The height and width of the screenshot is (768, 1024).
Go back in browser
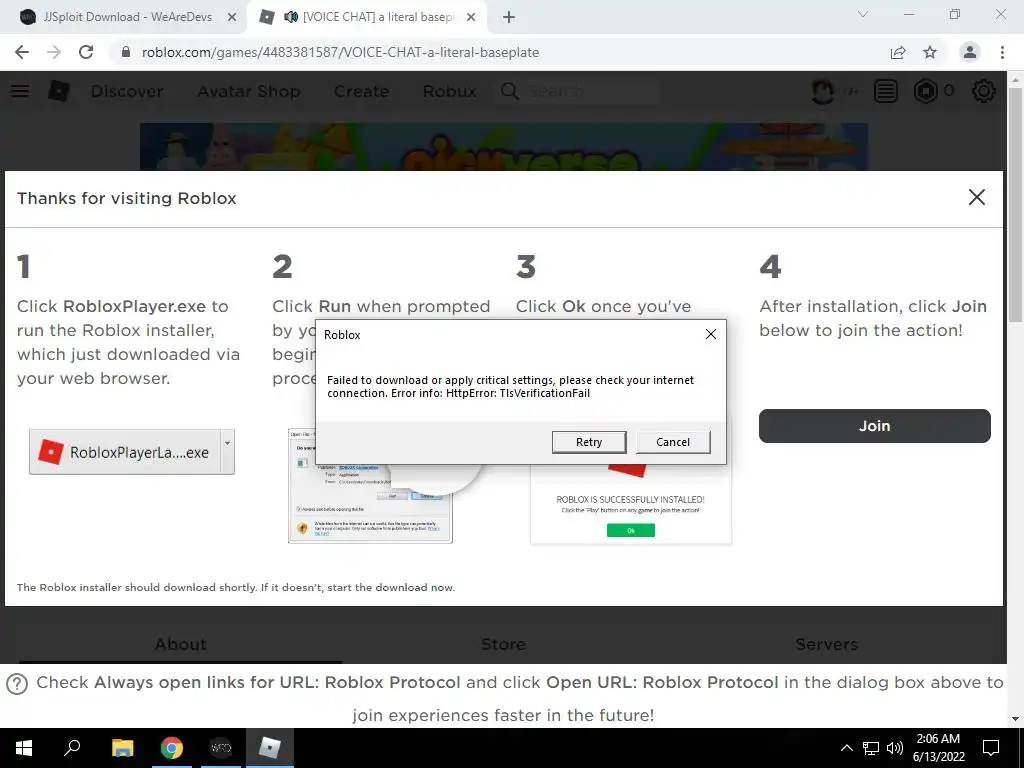[x=22, y=52]
